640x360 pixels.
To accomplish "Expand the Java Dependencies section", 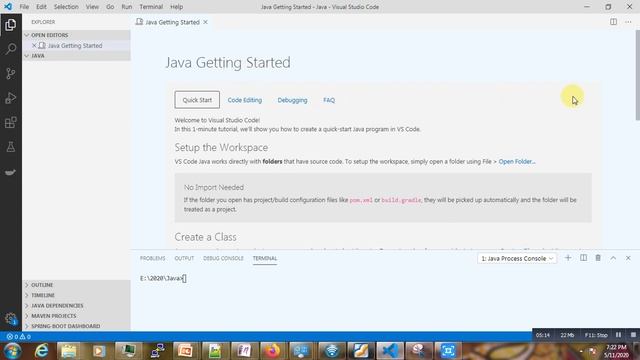I will point(77,305).
